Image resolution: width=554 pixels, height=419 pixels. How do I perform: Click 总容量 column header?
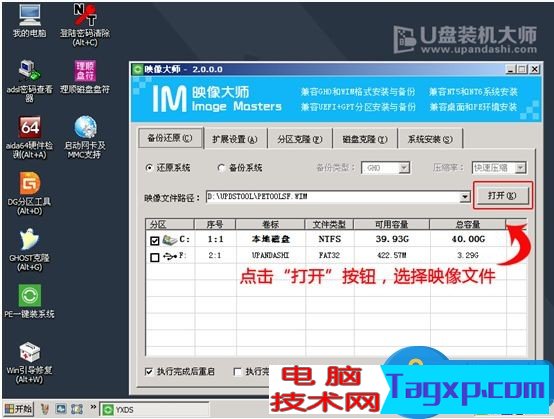(467, 224)
